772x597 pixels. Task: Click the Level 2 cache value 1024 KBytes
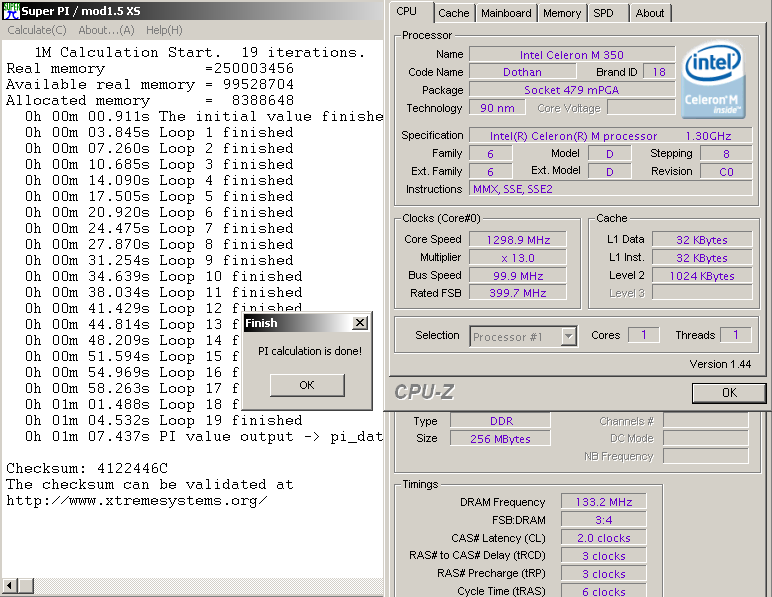pos(702,276)
